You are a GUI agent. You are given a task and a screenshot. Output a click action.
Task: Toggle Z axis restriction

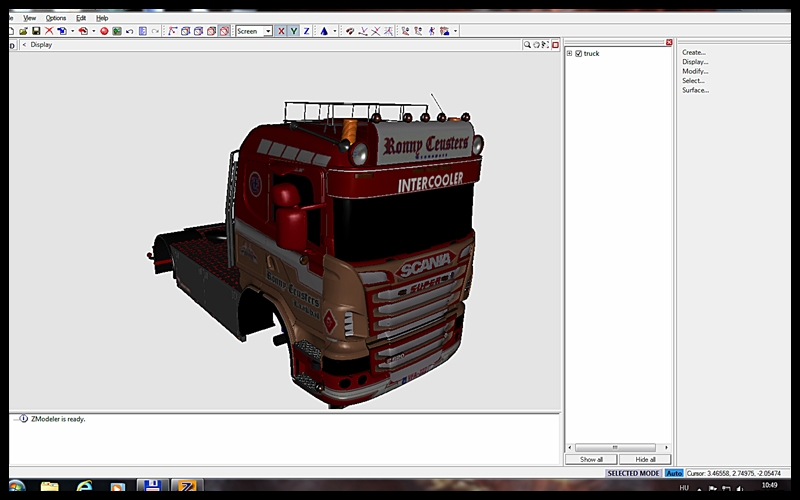tap(306, 31)
